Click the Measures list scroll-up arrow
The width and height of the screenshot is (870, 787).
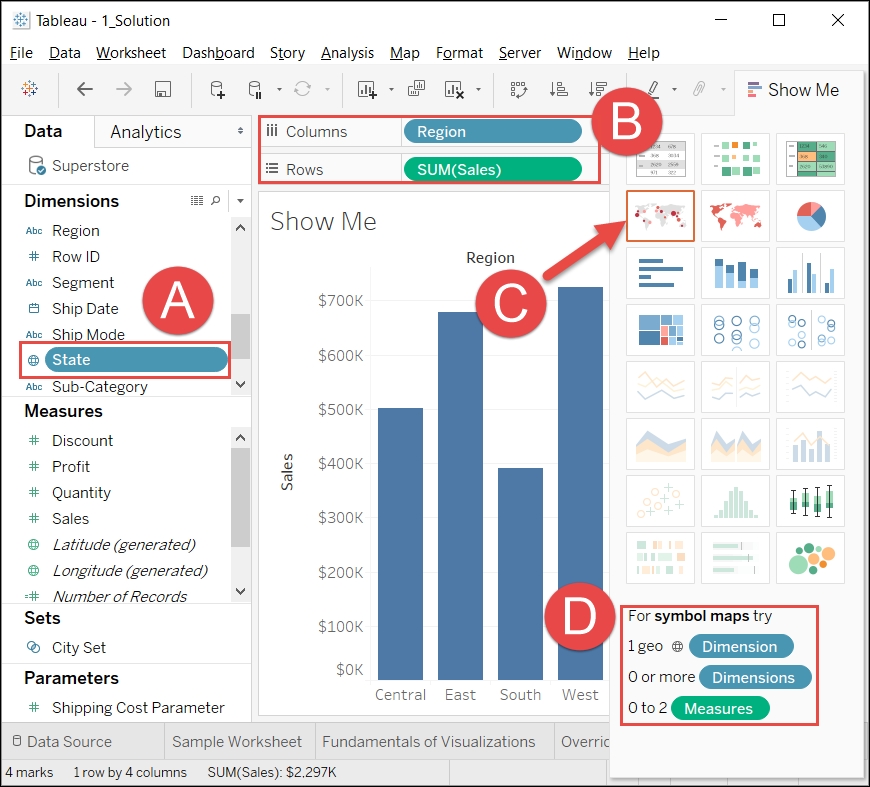coord(240,438)
